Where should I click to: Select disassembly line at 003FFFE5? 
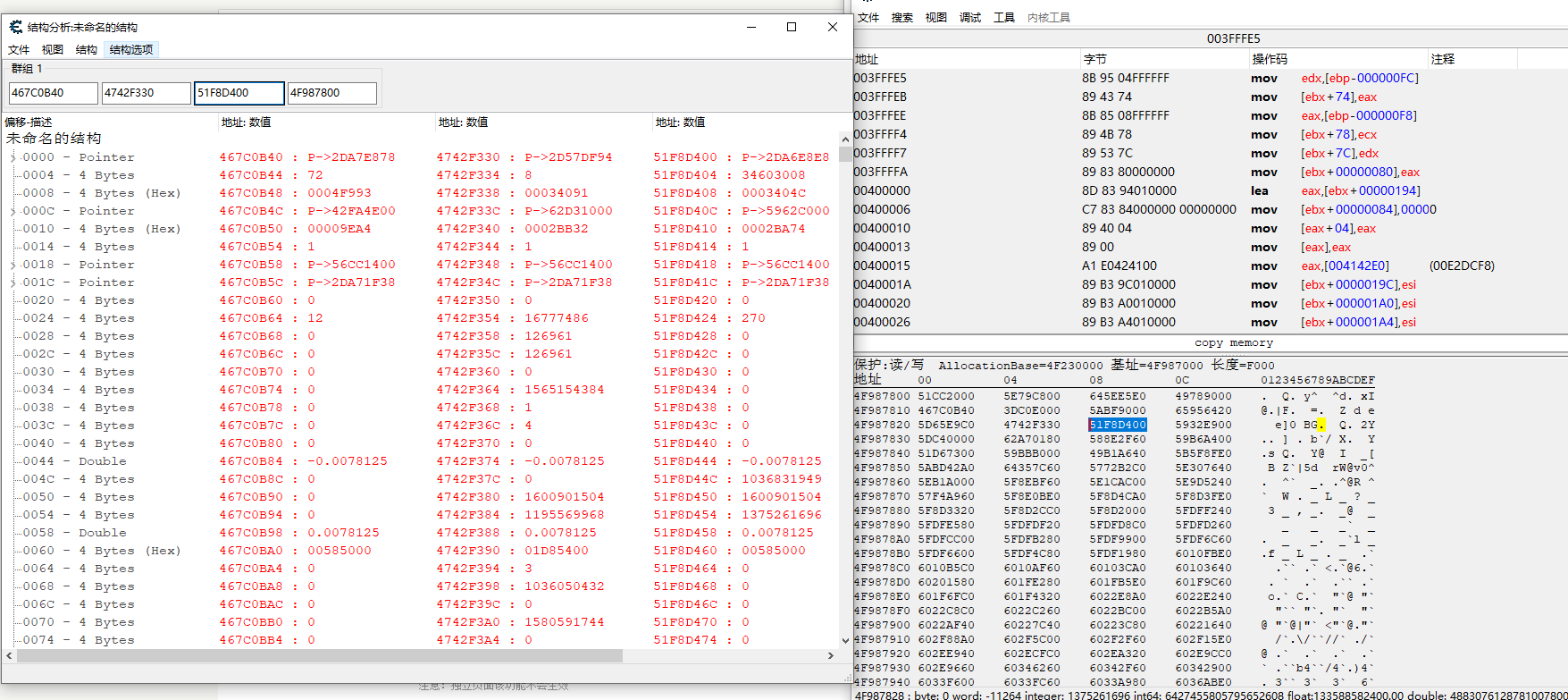click(1211, 79)
